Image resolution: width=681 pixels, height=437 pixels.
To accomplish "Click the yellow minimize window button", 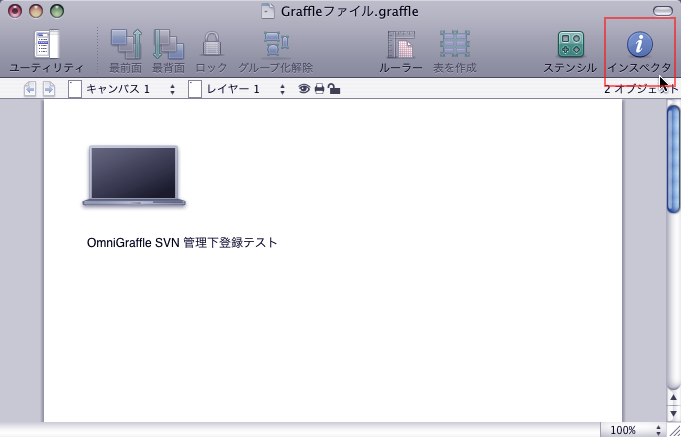I will click(36, 11).
